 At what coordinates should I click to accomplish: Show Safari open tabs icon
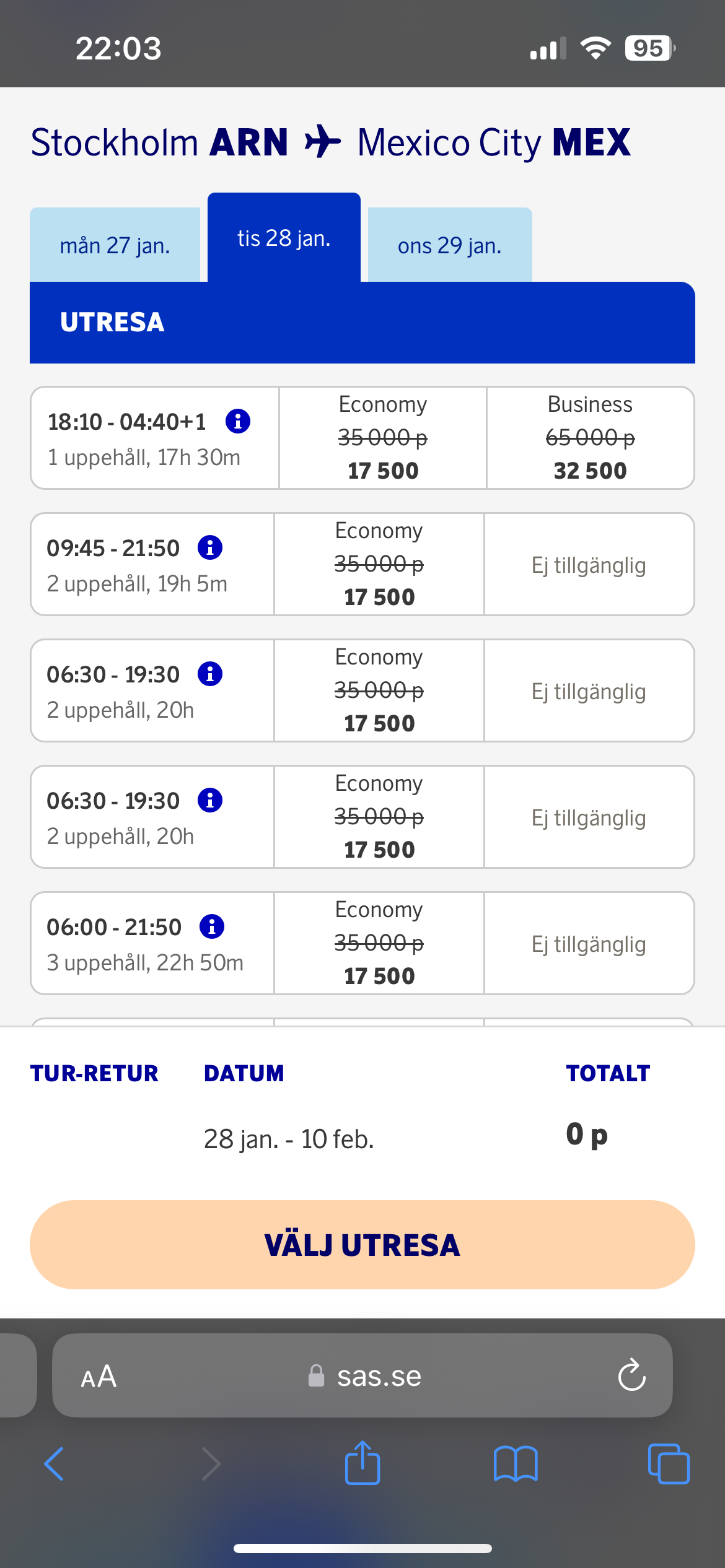[x=668, y=1463]
